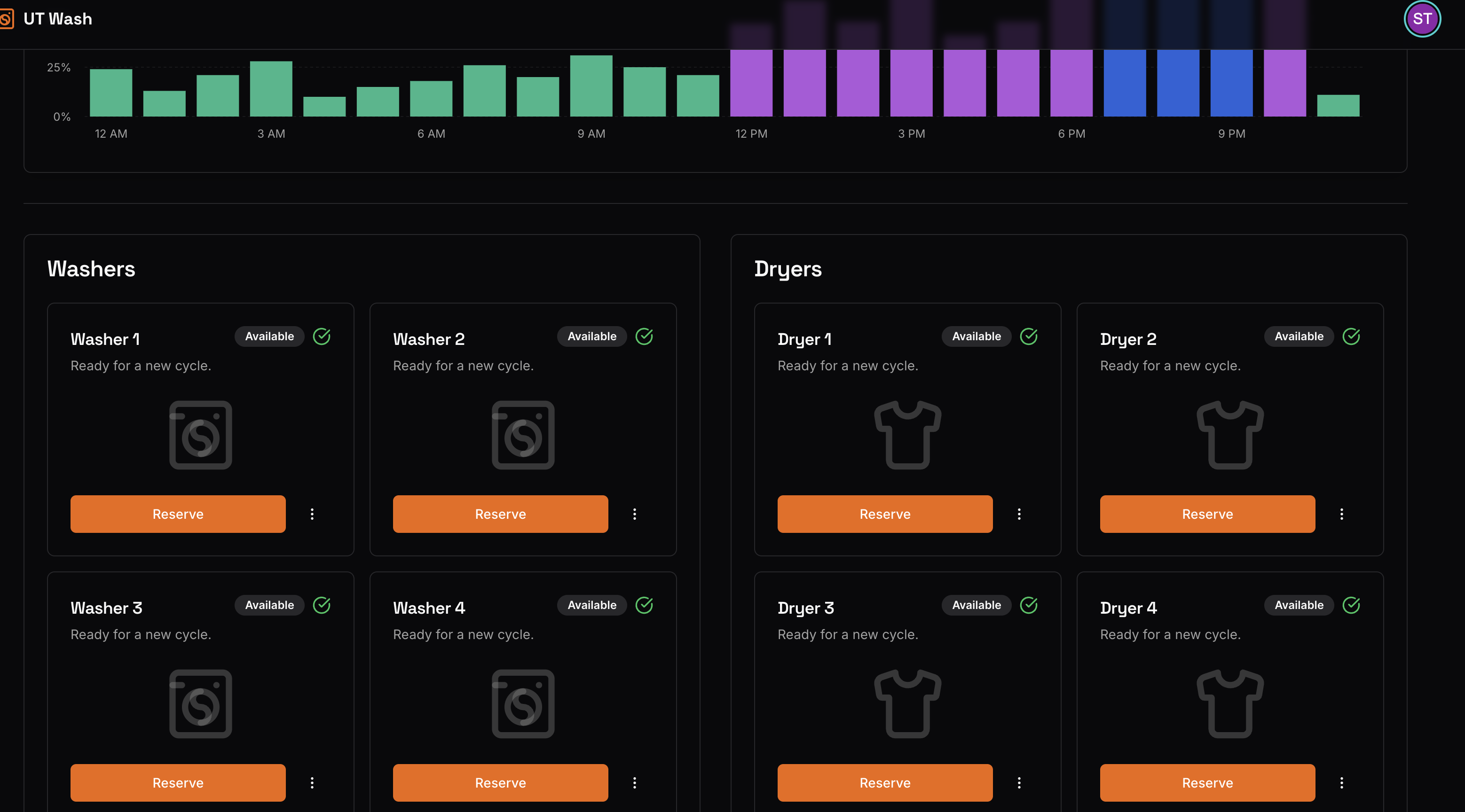This screenshot has width=1465, height=812.
Task: Open Washer 4 three-dot more menu
Action: (634, 783)
